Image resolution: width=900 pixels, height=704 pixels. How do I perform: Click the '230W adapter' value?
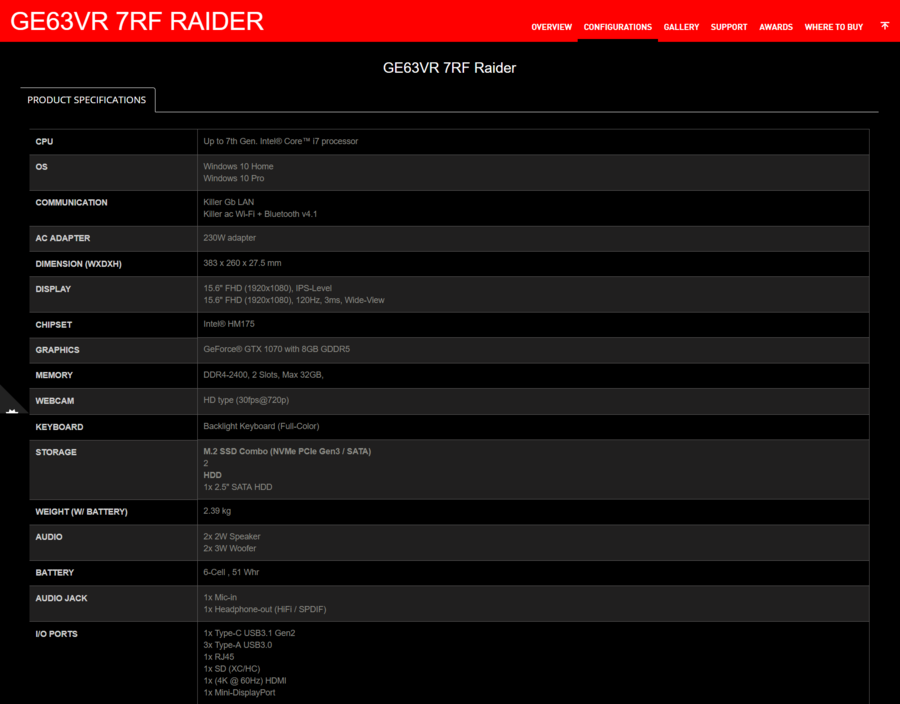[x=230, y=238]
